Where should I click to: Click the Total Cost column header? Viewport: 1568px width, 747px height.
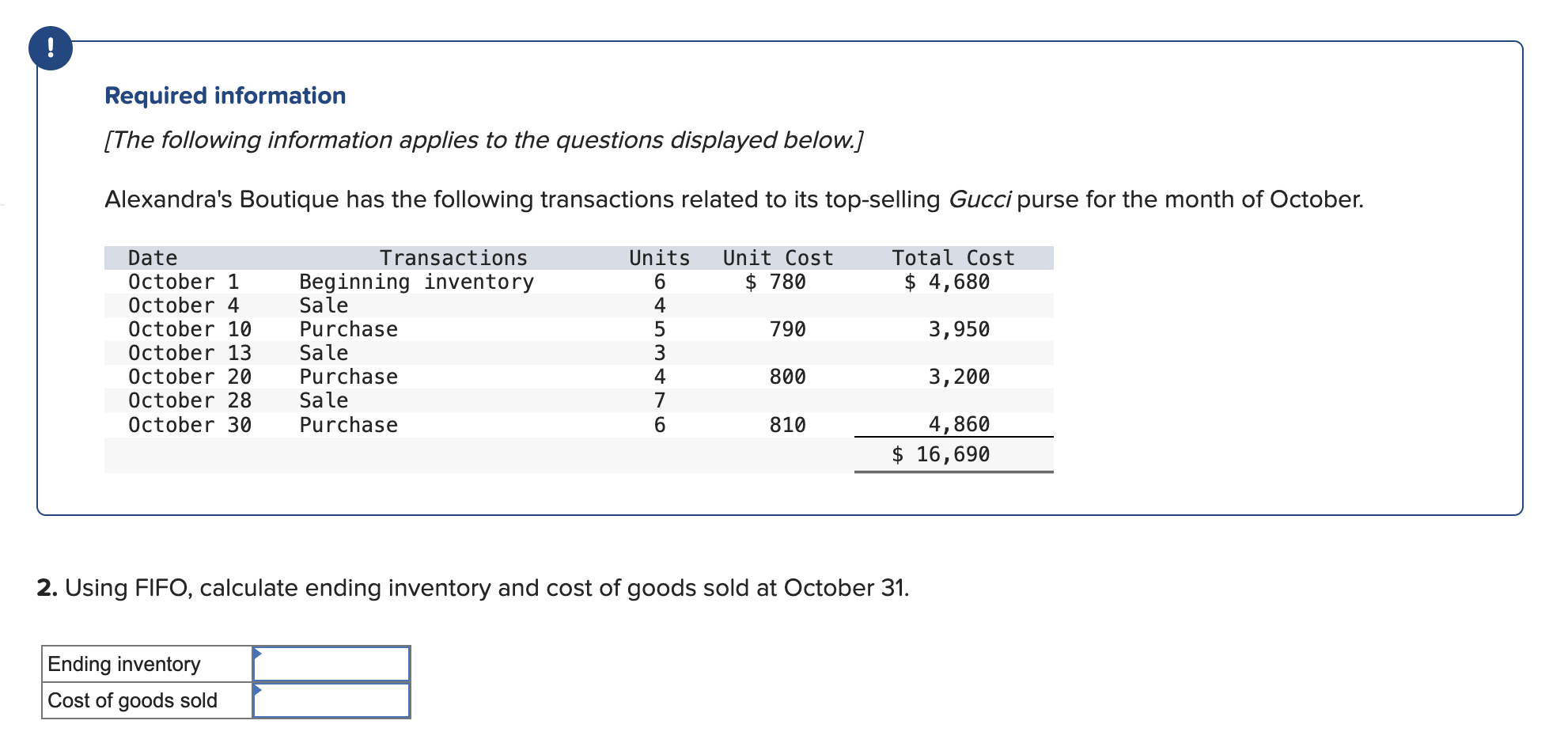[953, 258]
